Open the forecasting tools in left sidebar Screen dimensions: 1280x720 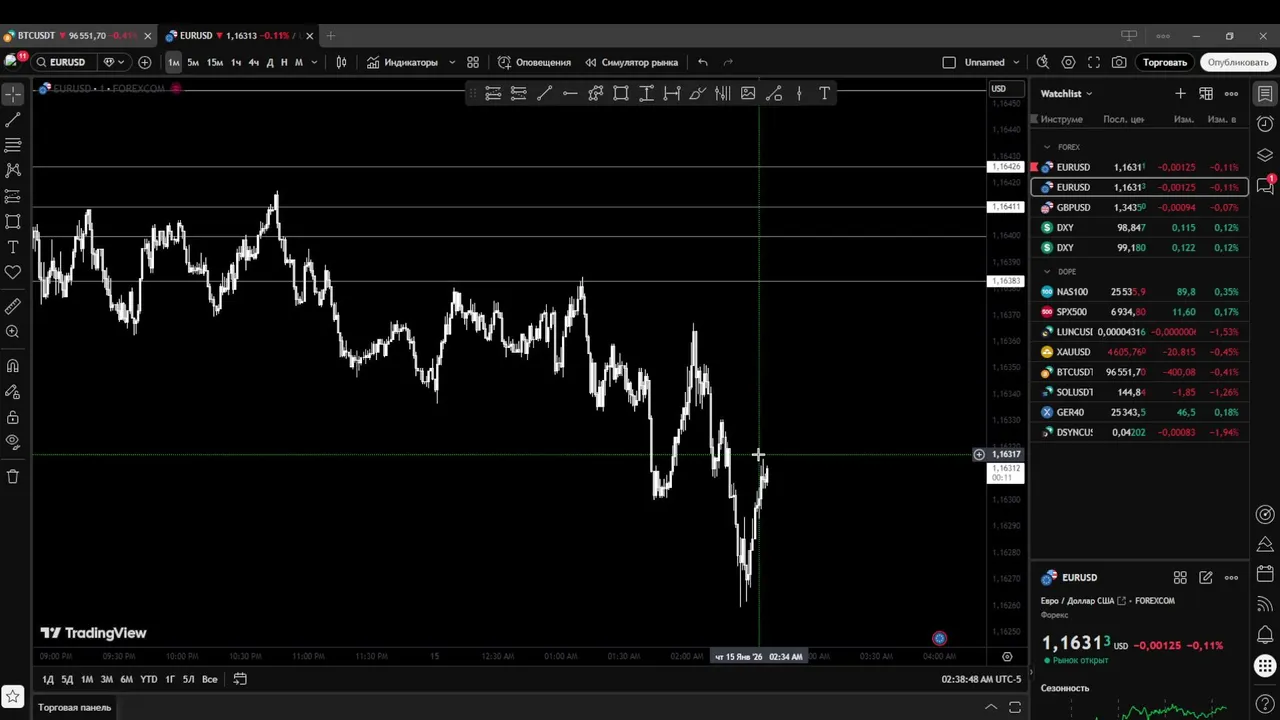(x=13, y=196)
